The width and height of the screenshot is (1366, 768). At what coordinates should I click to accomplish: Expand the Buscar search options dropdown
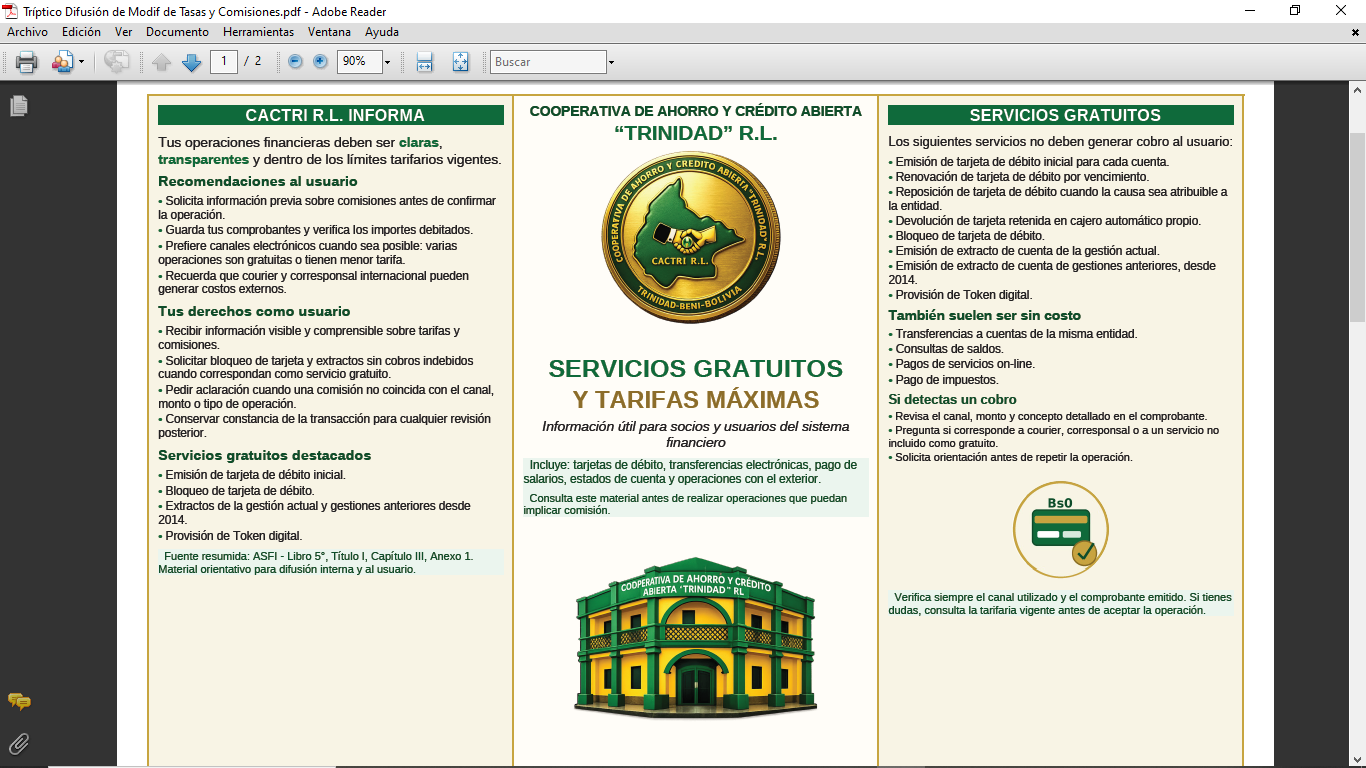click(x=611, y=62)
